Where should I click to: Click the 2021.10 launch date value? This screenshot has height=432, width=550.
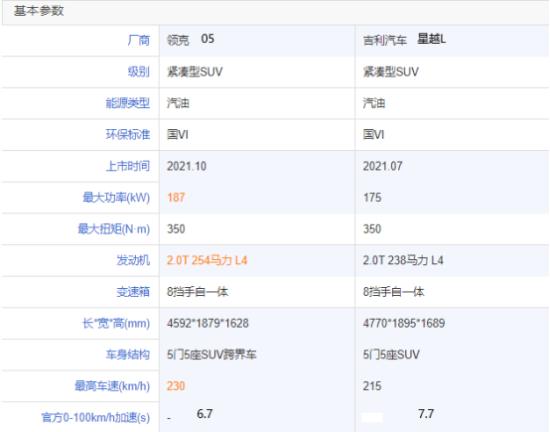pyautogui.click(x=187, y=166)
